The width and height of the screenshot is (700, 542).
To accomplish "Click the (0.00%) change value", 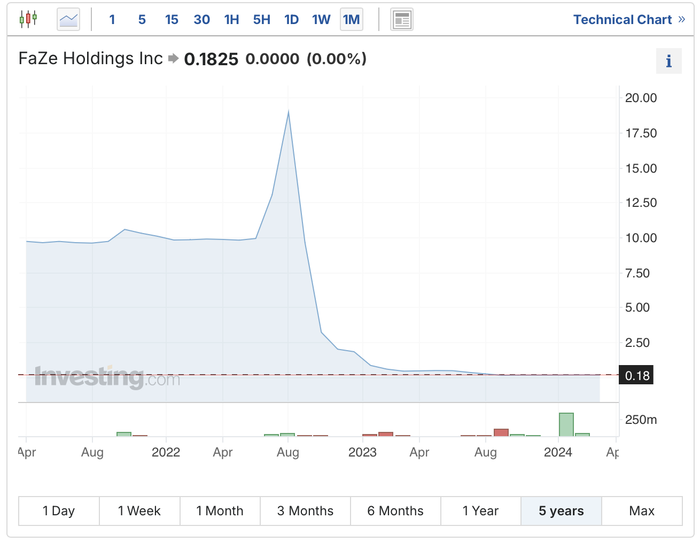I will [x=337, y=58].
